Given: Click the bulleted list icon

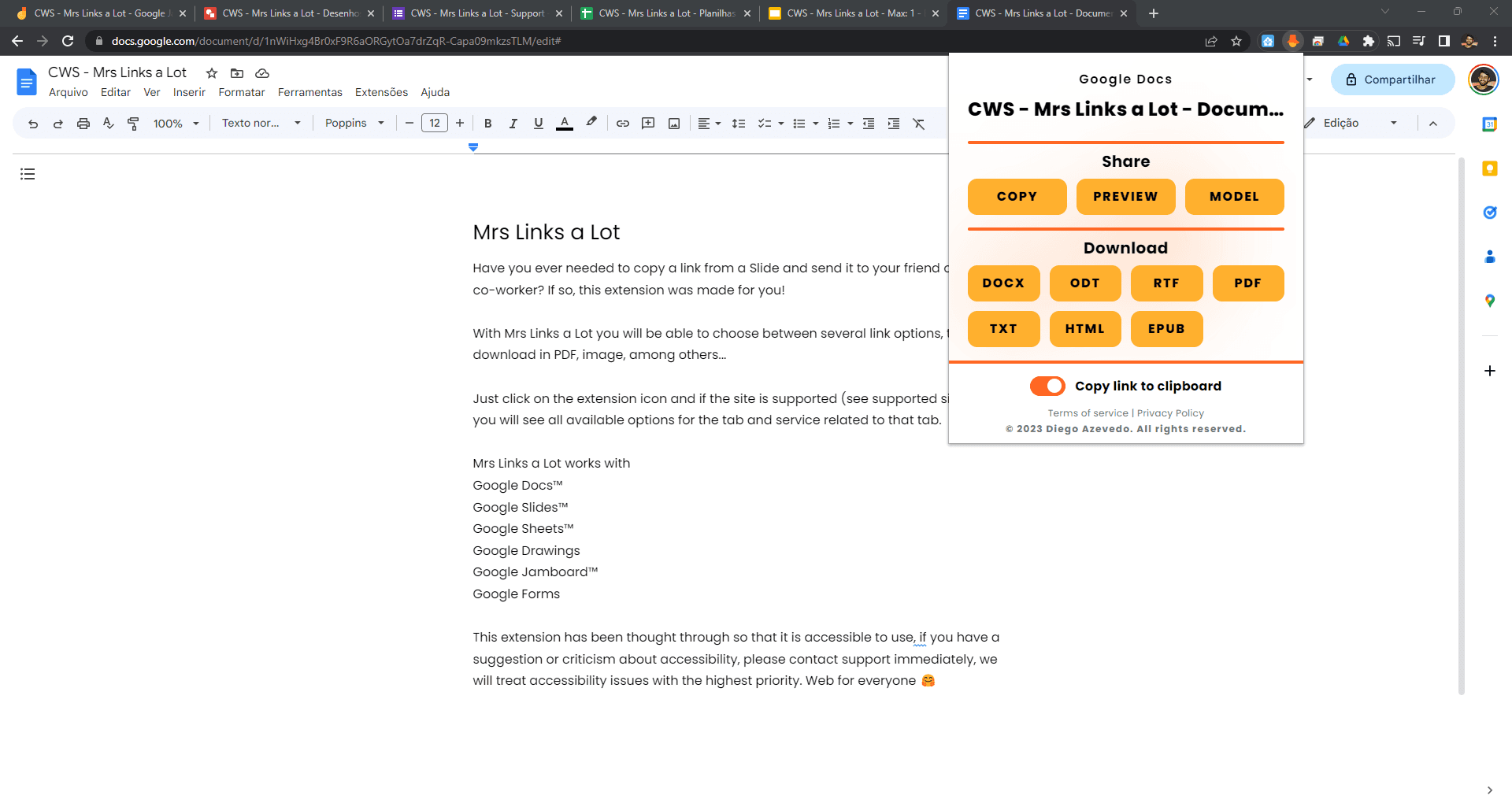Looking at the screenshot, I should 799,124.
